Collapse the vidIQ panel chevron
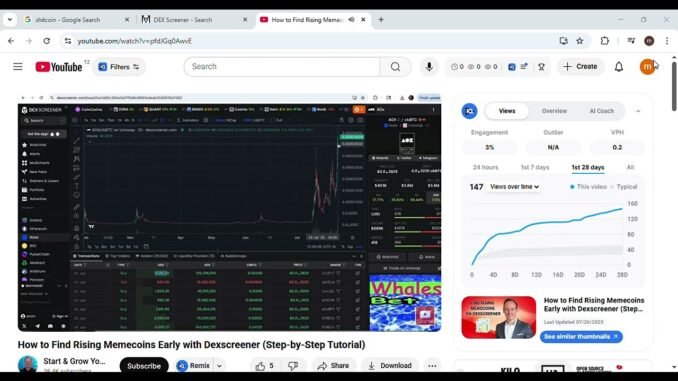The height and width of the screenshot is (381, 678). point(638,111)
